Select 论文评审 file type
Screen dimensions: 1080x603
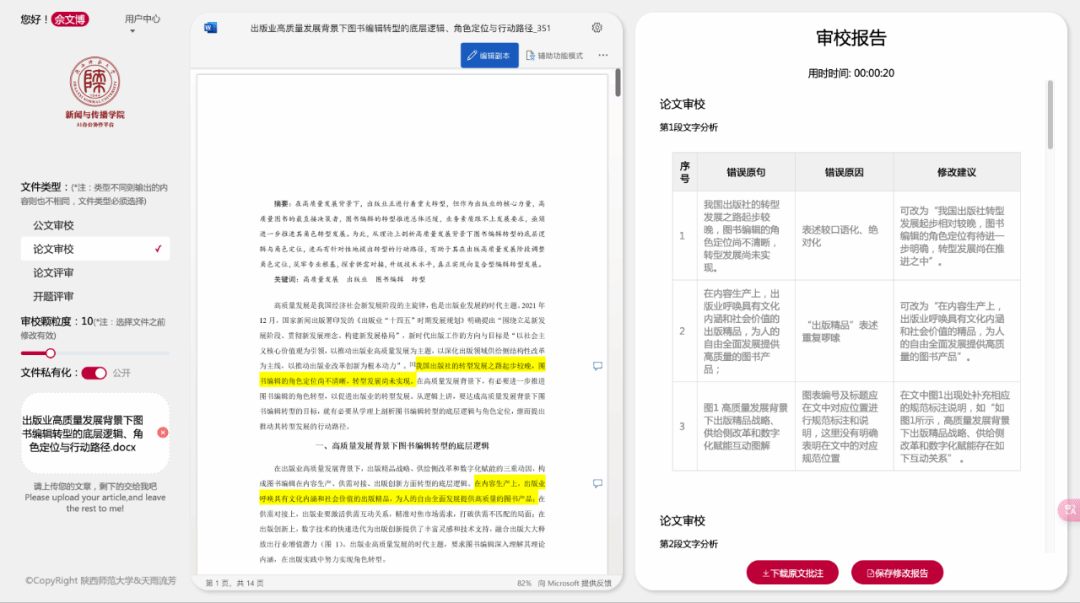coord(54,273)
